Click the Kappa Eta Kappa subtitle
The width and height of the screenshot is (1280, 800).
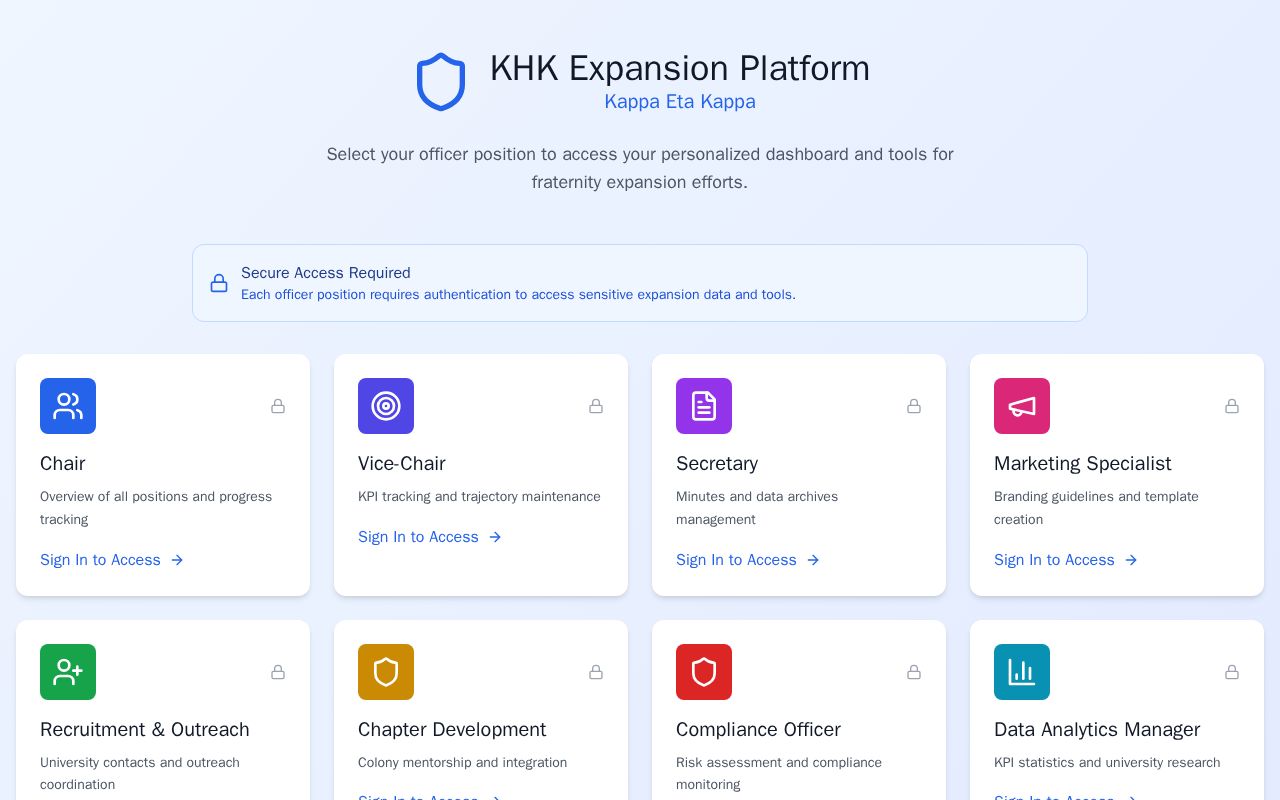tap(680, 102)
